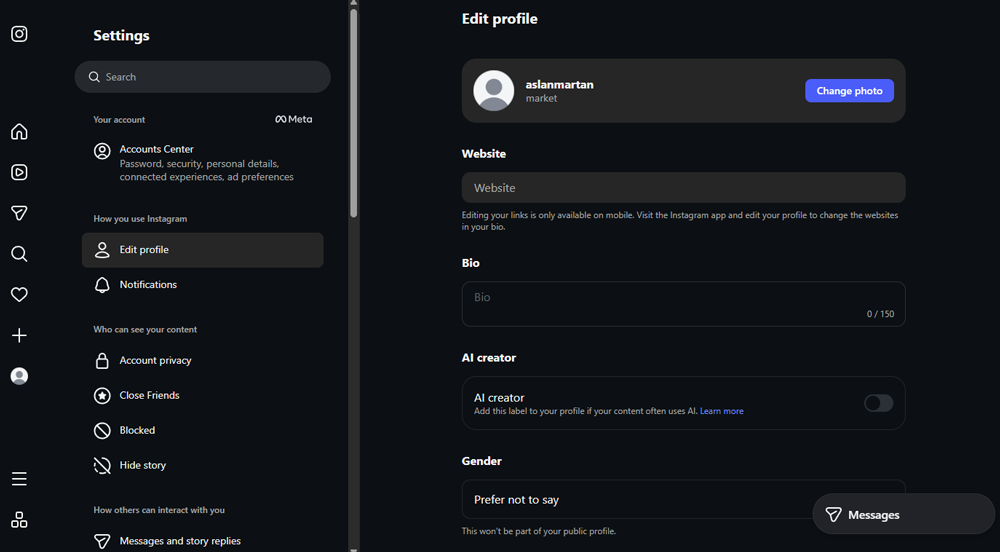Open Reels from the sidebar
1000x552 pixels.
pyautogui.click(x=19, y=172)
